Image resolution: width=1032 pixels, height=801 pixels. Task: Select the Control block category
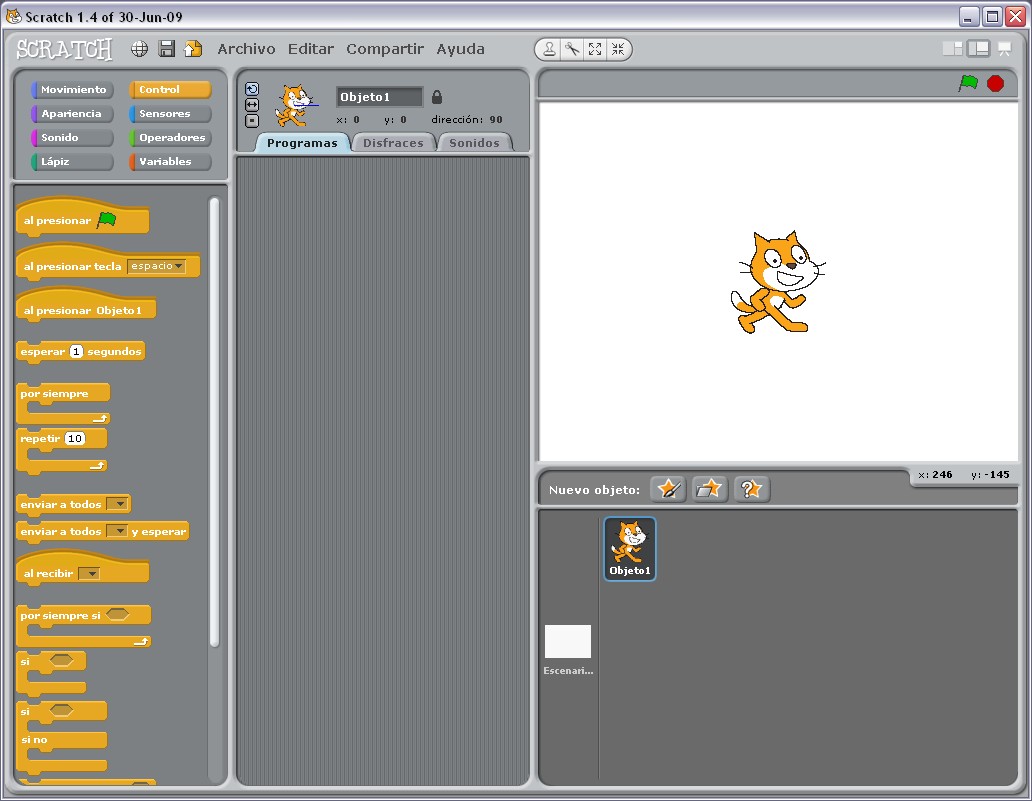pos(170,90)
